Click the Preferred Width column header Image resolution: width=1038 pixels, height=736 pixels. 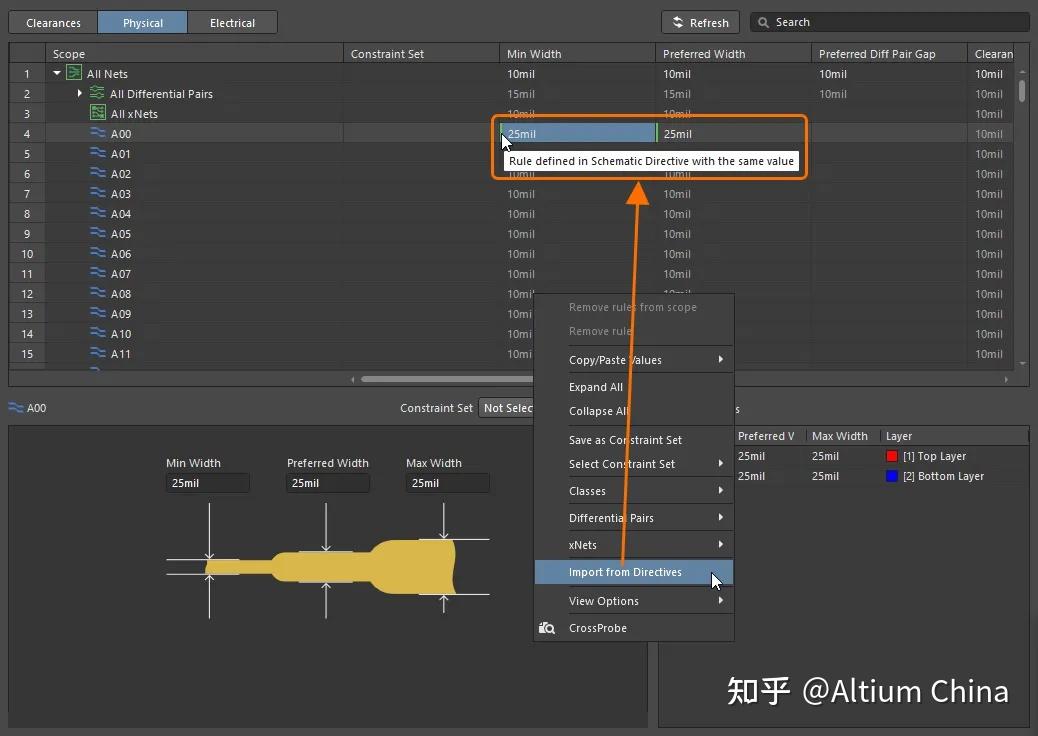pyautogui.click(x=733, y=54)
